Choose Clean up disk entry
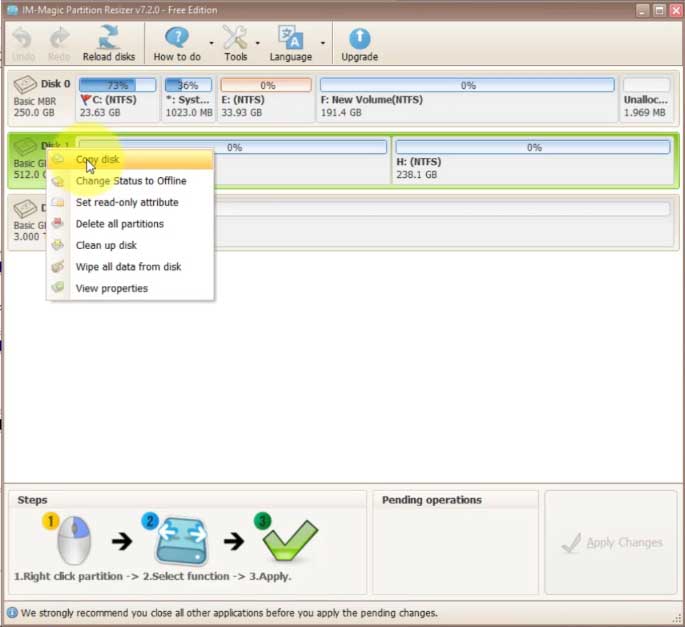Viewport: 685px width, 627px height. tap(130, 245)
